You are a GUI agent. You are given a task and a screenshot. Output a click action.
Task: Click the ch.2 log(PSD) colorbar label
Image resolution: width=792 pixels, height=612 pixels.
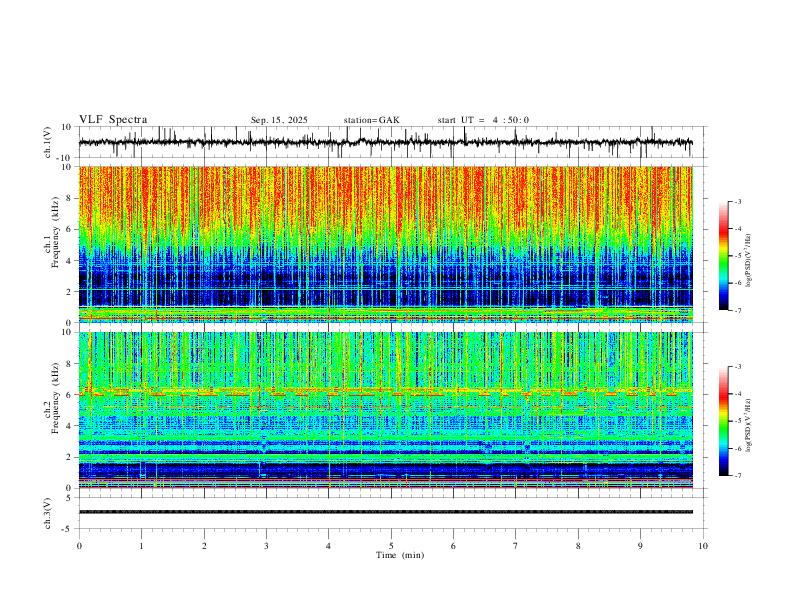pyautogui.click(x=749, y=426)
